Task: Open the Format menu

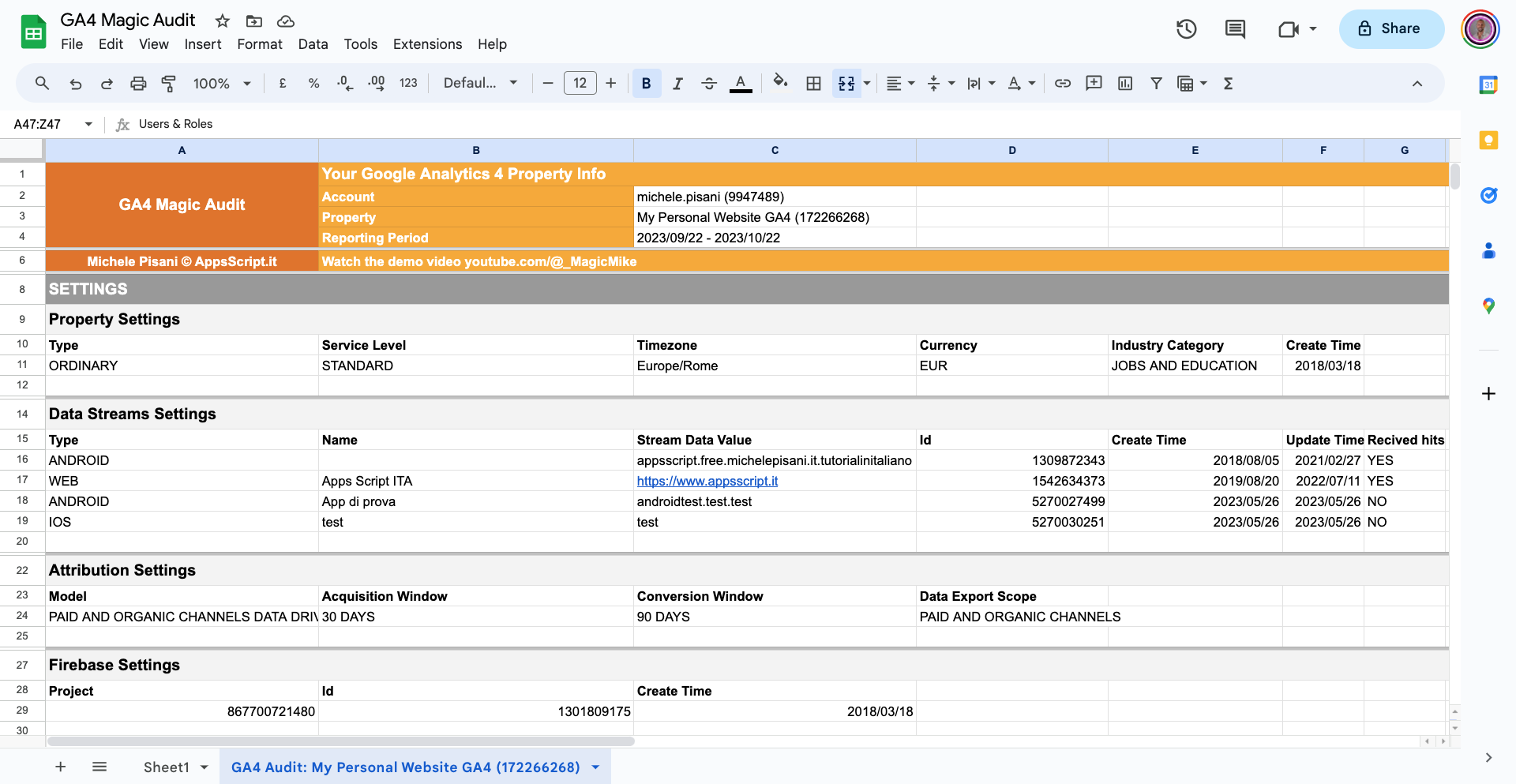Action: (260, 44)
